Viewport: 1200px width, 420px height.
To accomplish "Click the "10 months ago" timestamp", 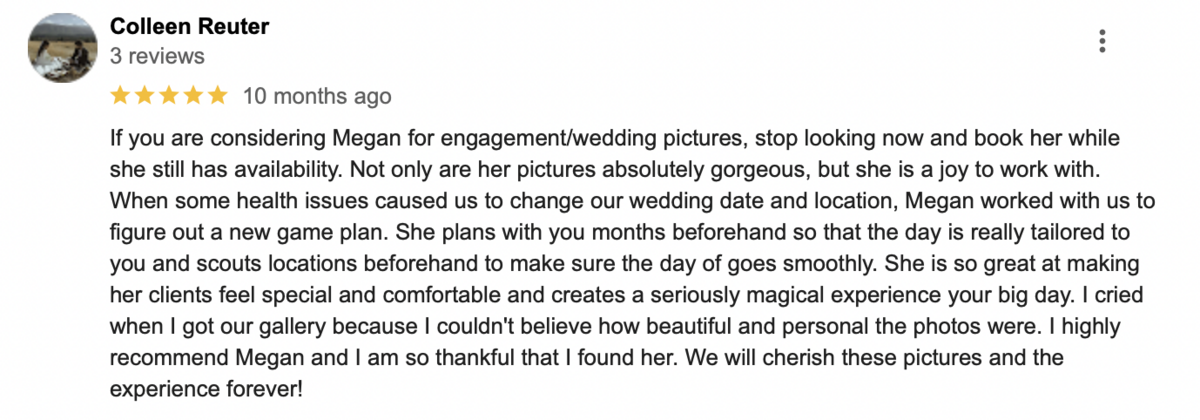I will pyautogui.click(x=317, y=97).
